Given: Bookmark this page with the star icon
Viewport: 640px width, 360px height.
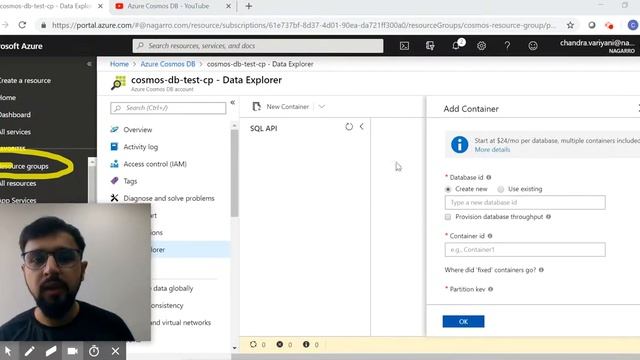Looking at the screenshot, I should (x=570, y=25).
